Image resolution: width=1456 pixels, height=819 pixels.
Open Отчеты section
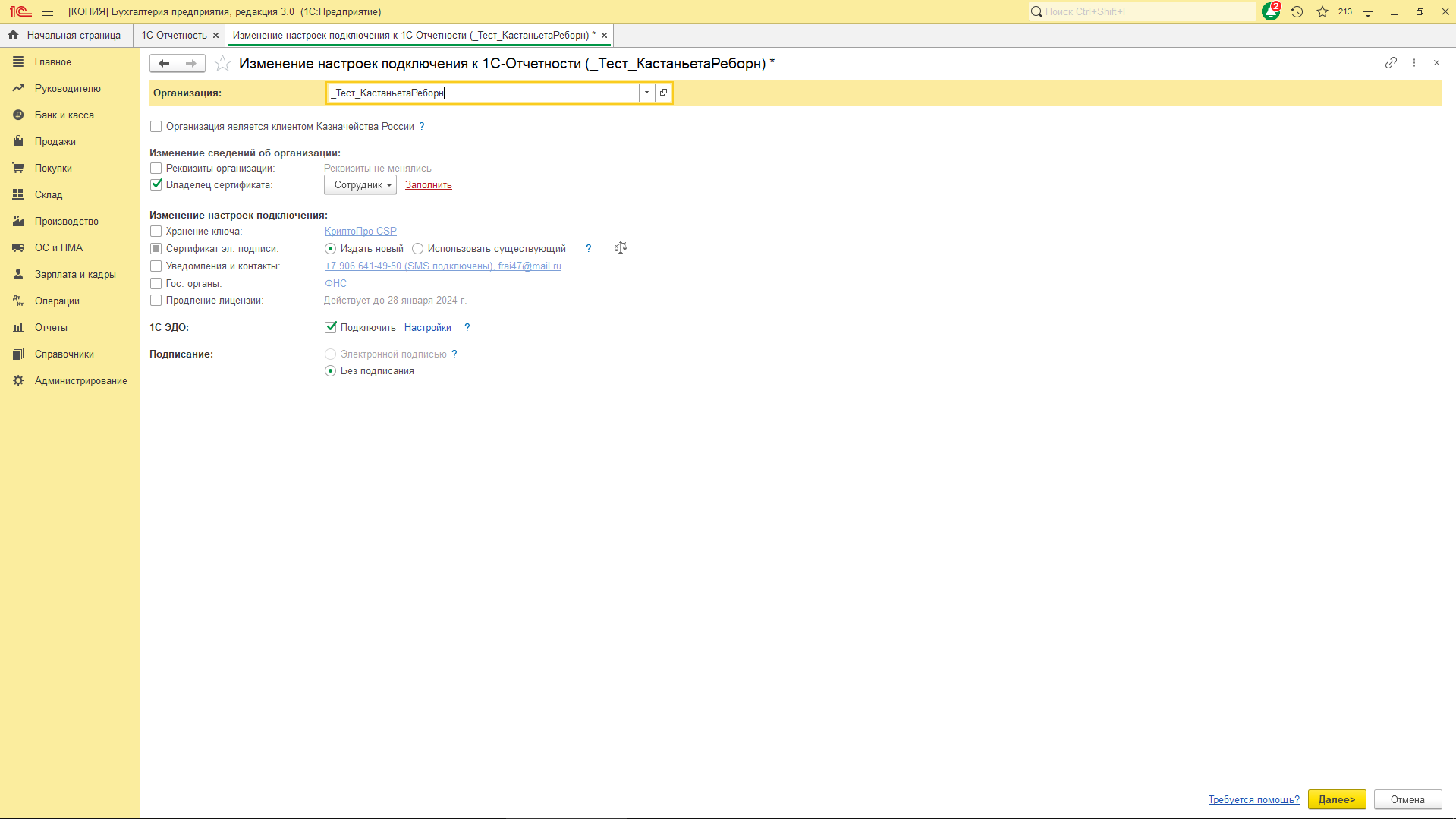pyautogui.click(x=51, y=327)
